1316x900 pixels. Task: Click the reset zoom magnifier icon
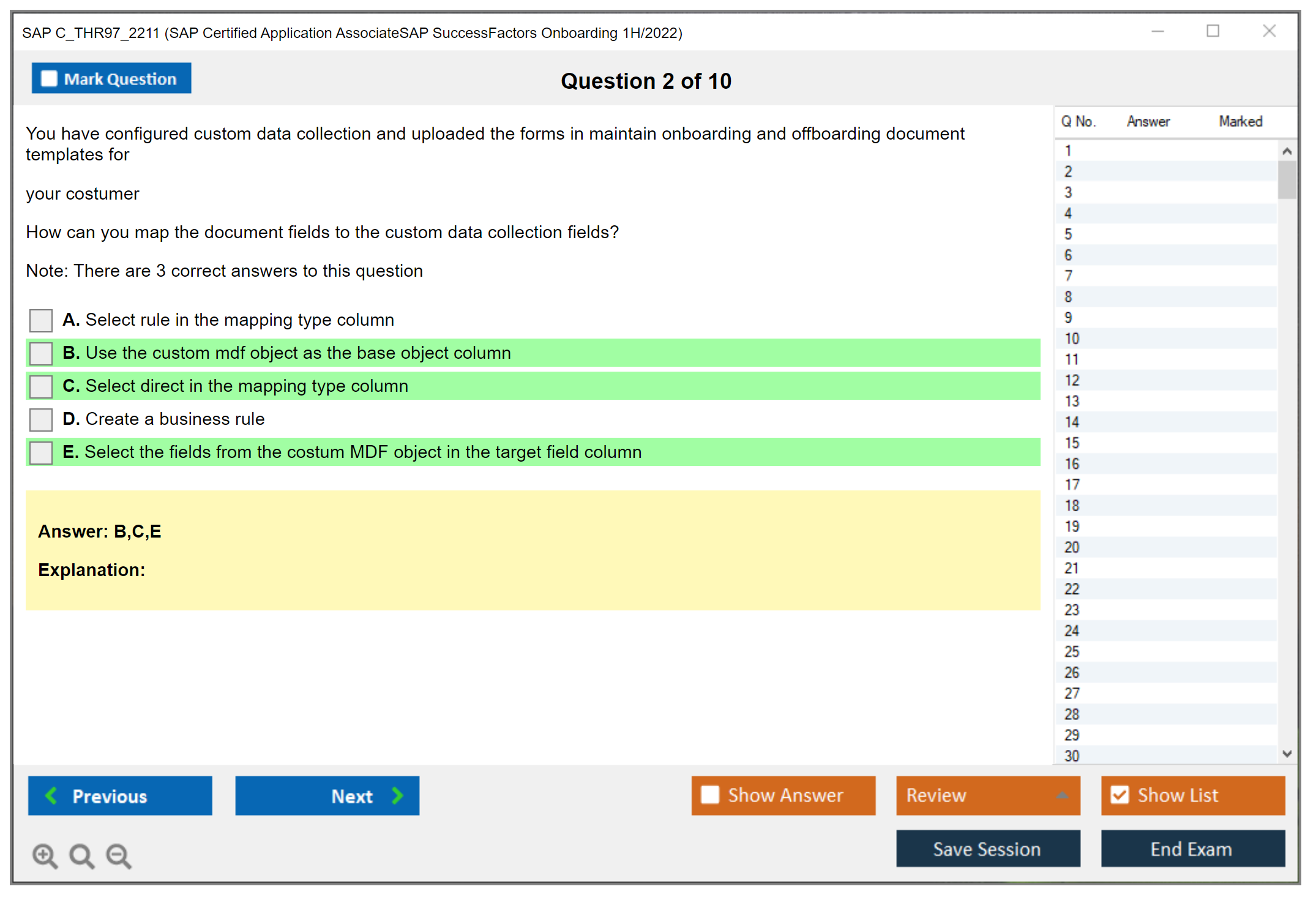(x=81, y=855)
